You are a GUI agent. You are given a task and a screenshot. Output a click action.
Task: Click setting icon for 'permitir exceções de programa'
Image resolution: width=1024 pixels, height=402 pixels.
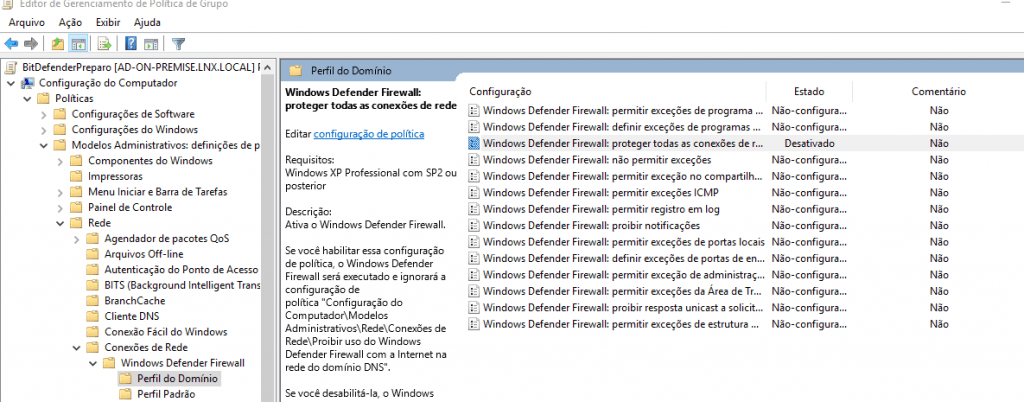point(475,110)
